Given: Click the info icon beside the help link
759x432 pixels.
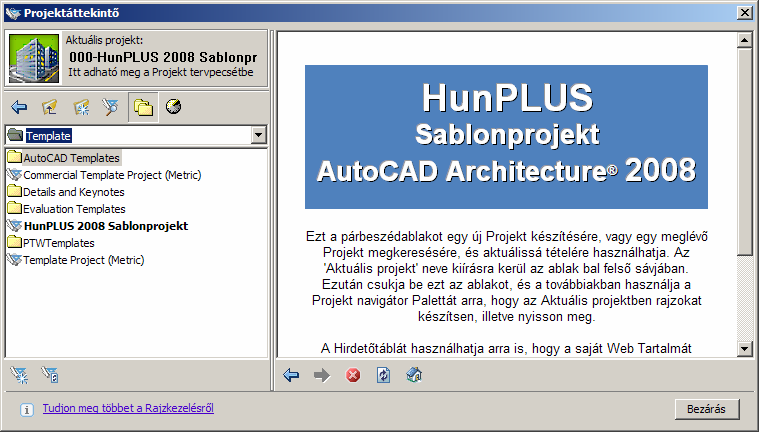Looking at the screenshot, I should [27, 410].
